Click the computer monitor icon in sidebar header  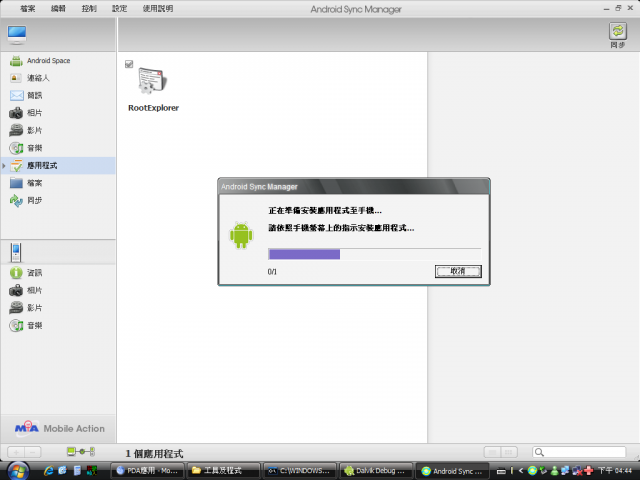17,35
